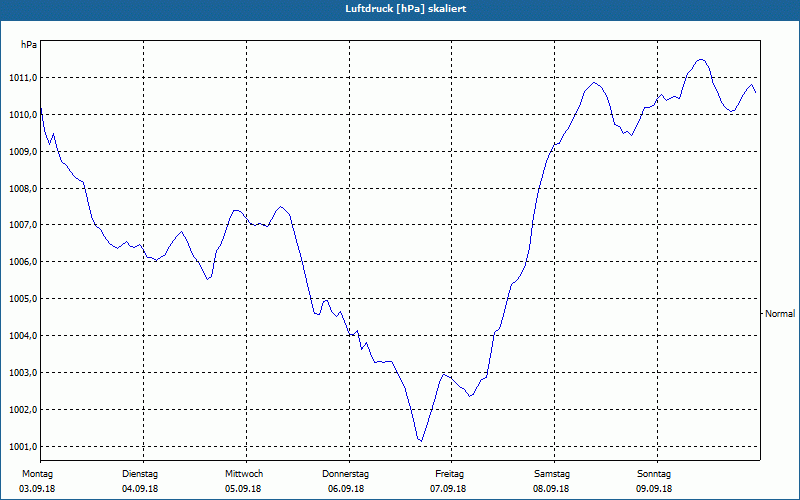Viewport: 800px width, 500px height.
Task: Click the 1004,0 axis value
Action: pos(23,336)
